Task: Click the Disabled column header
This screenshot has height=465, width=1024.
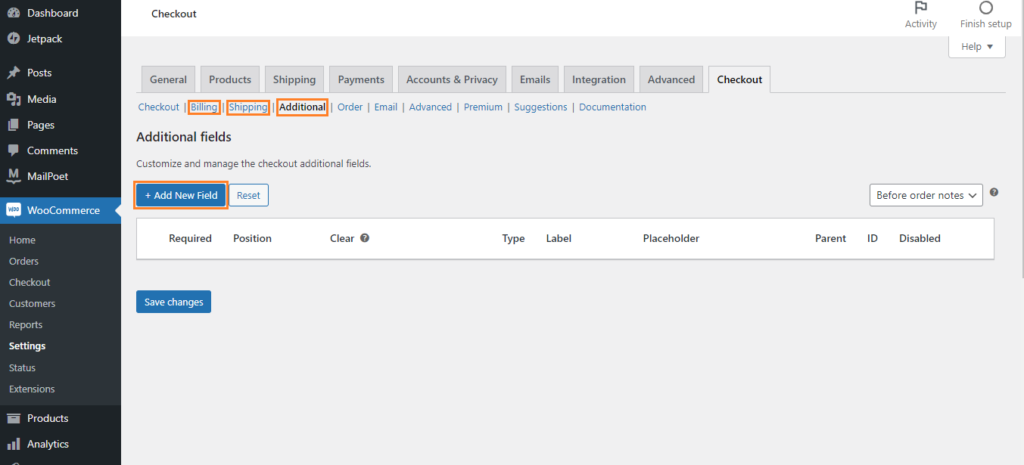Action: (920, 238)
